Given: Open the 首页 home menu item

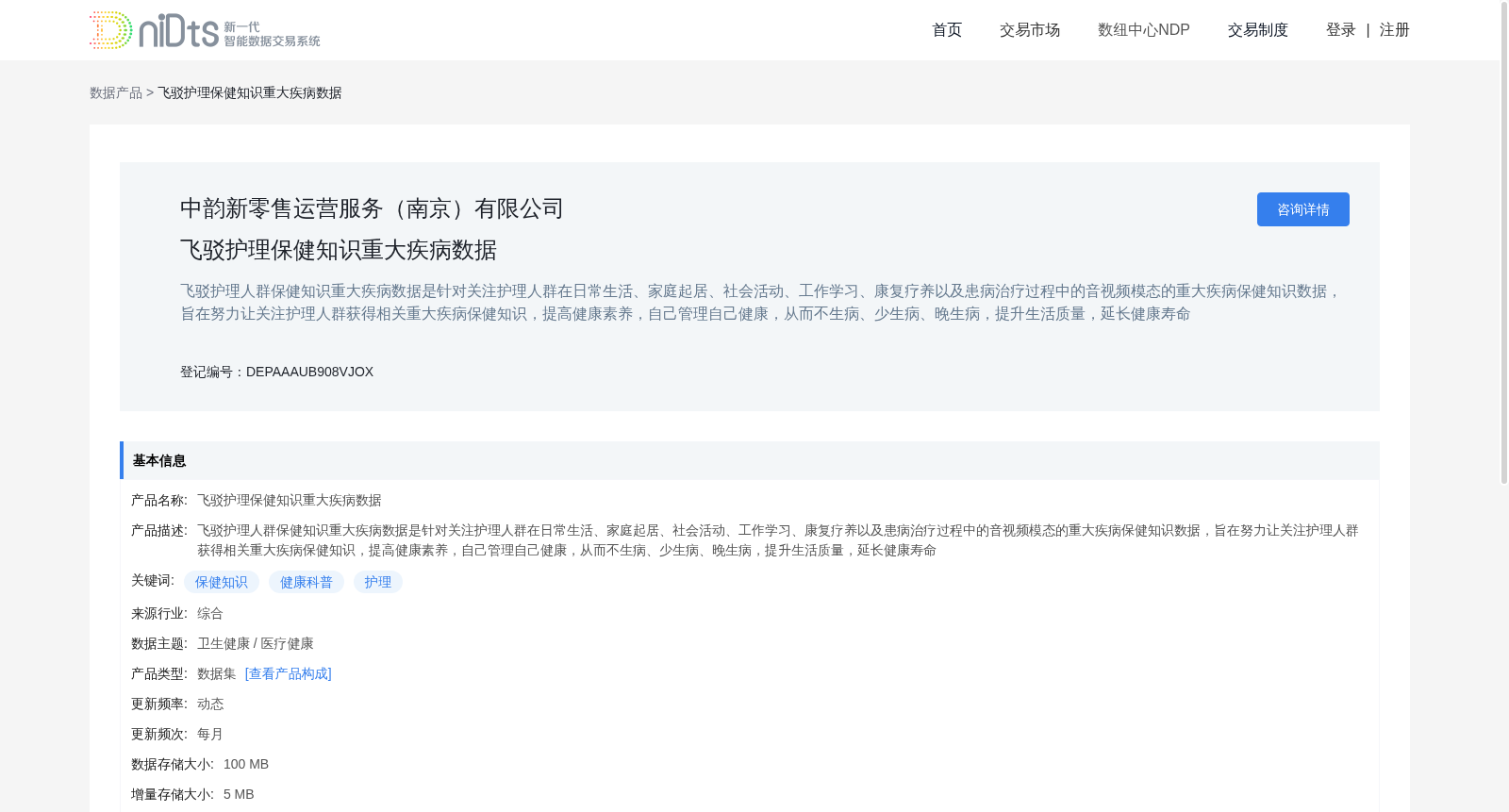Looking at the screenshot, I should click(x=947, y=30).
